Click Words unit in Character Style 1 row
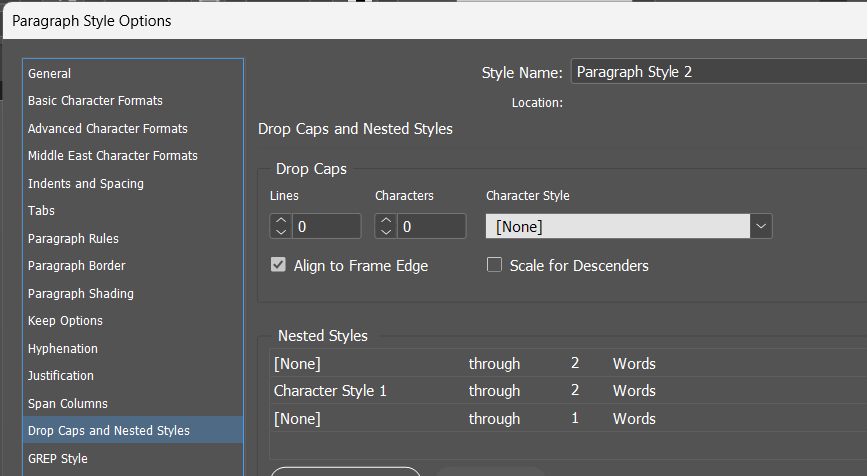Screen dimensions: 867x476 coord(634,391)
